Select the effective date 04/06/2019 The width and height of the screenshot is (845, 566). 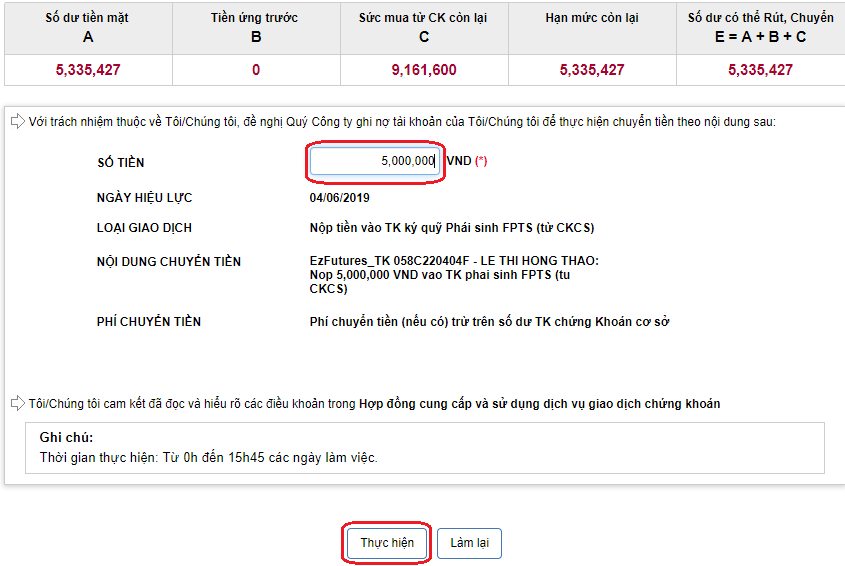(340, 198)
